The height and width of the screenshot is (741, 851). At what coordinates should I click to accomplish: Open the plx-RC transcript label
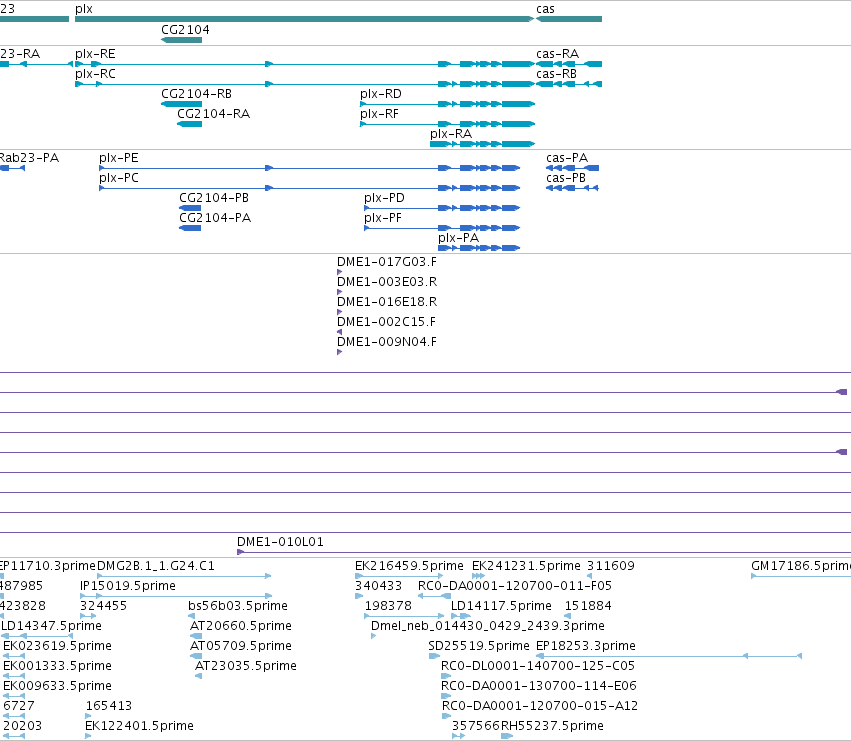point(95,74)
